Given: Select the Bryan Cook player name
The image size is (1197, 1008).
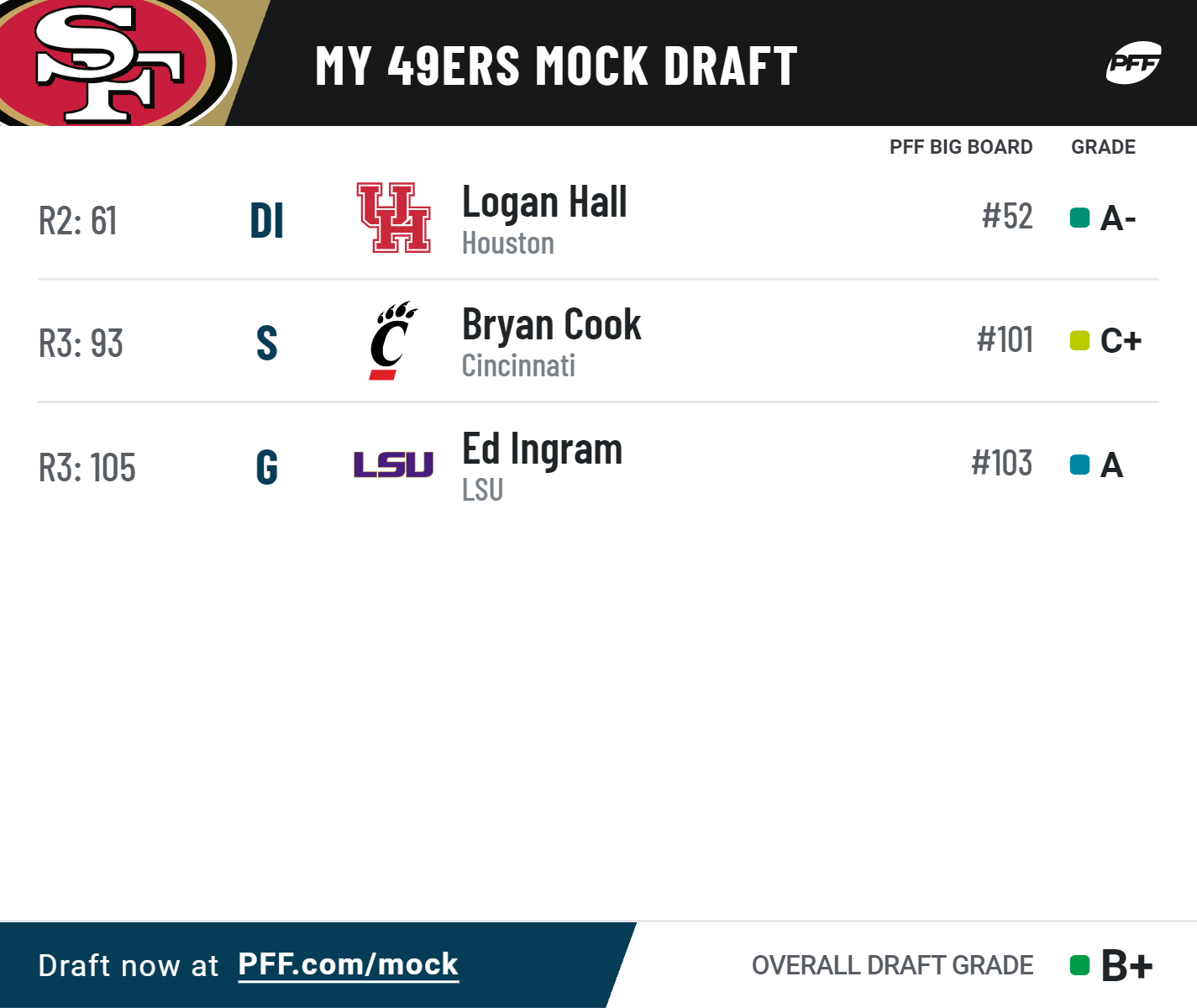Looking at the screenshot, I should click(551, 325).
